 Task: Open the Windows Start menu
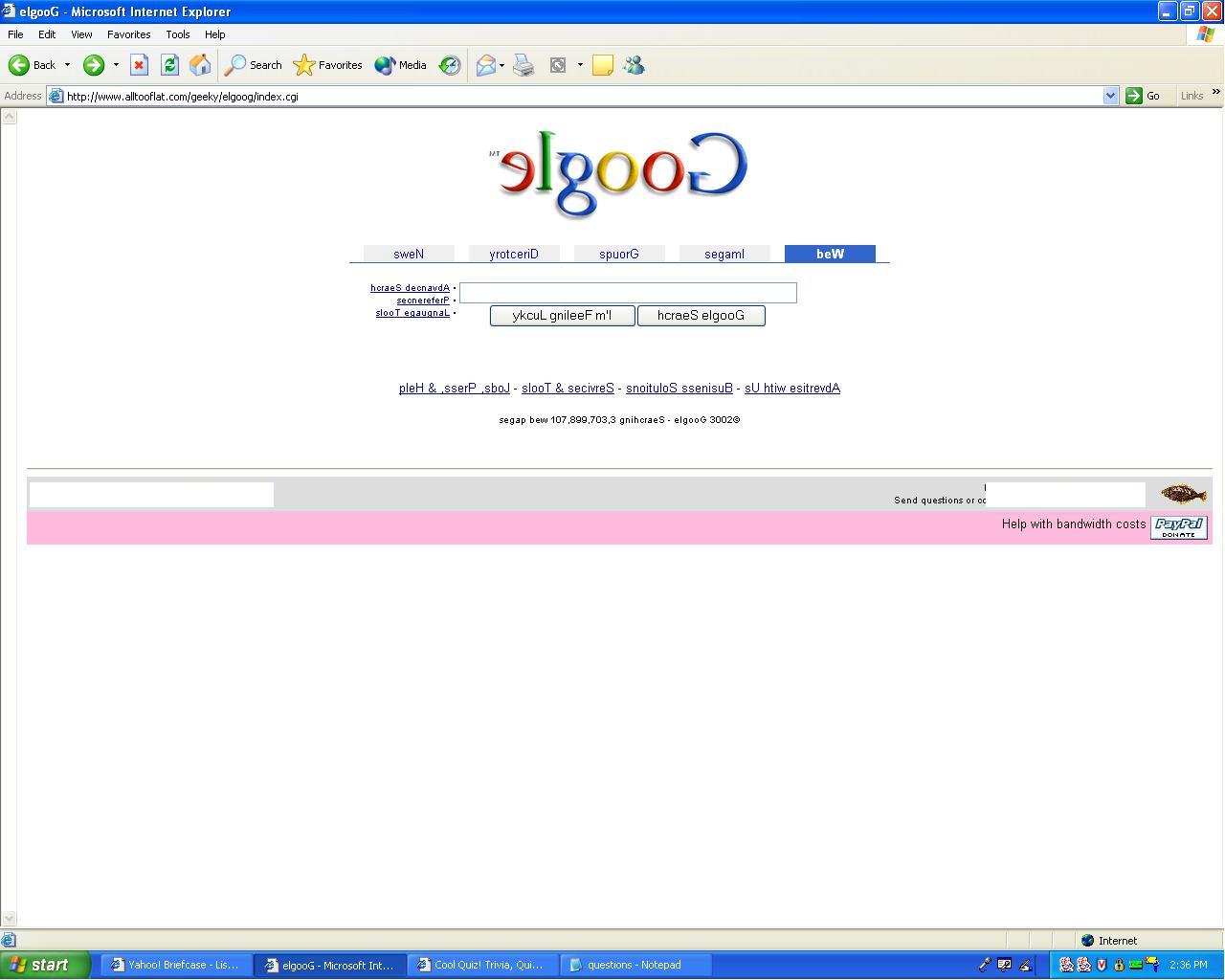point(46,965)
